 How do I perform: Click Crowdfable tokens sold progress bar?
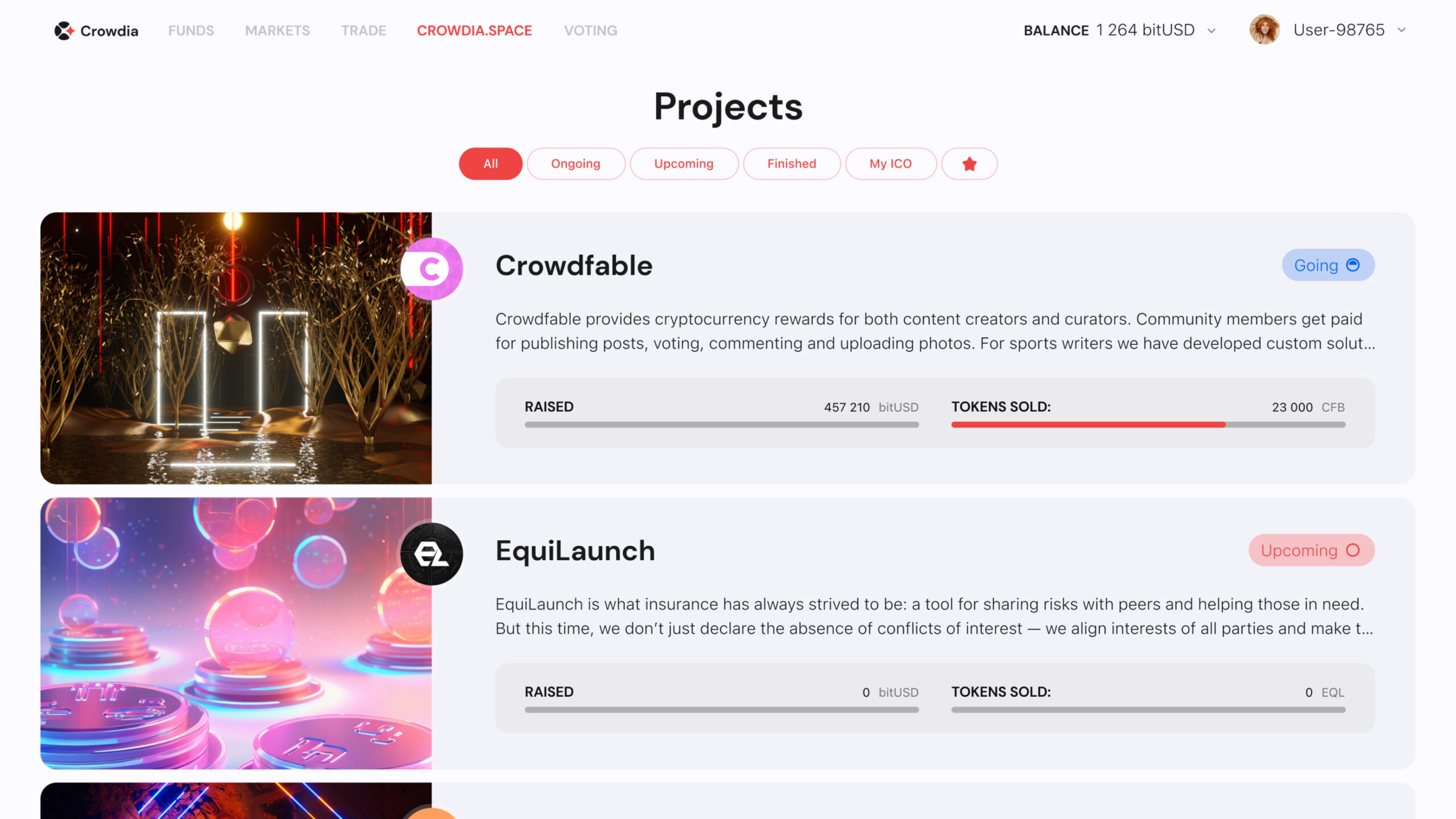pyautogui.click(x=1148, y=424)
